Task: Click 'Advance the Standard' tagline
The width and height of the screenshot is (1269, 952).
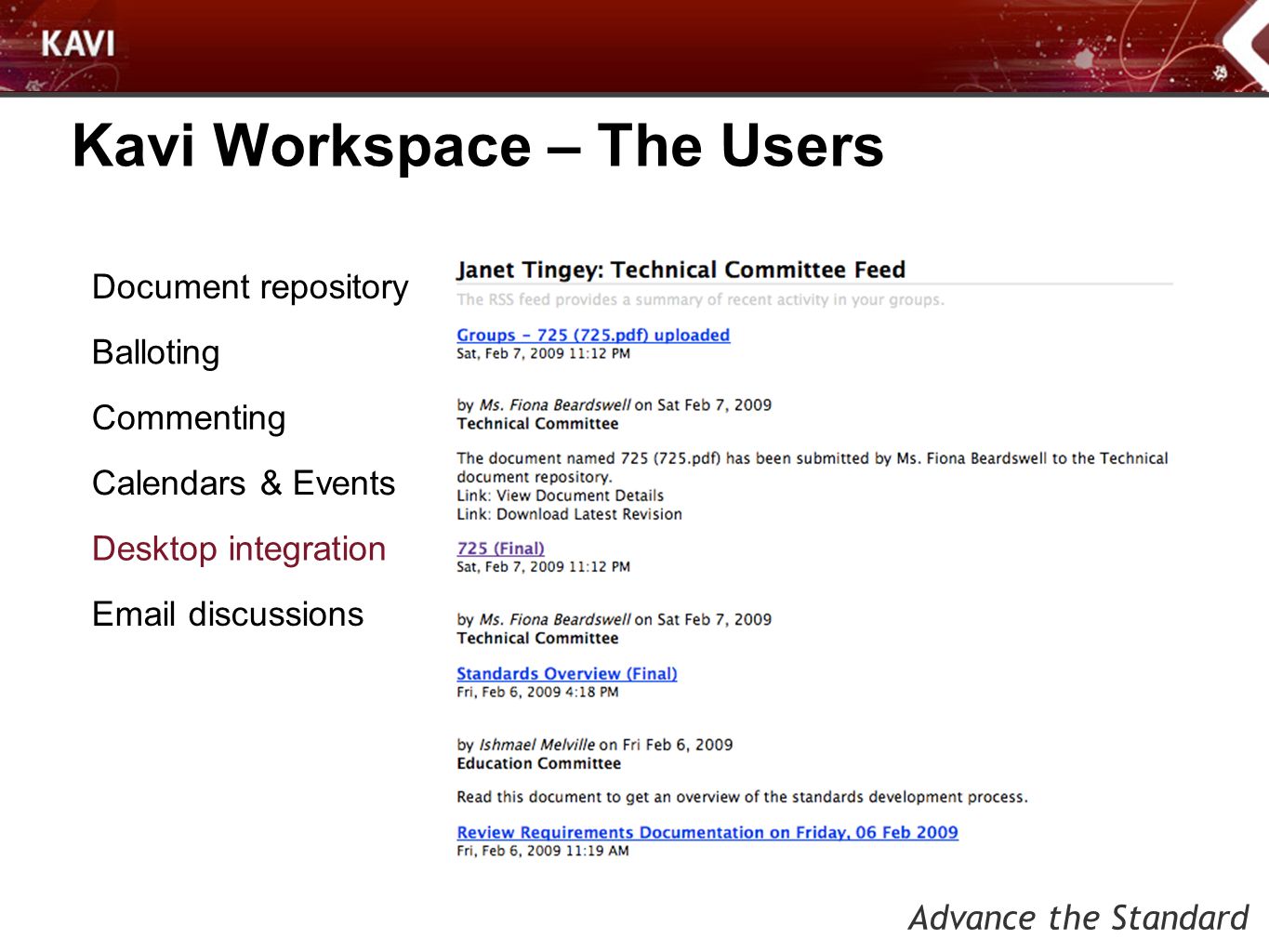Action: pyautogui.click(x=1078, y=918)
